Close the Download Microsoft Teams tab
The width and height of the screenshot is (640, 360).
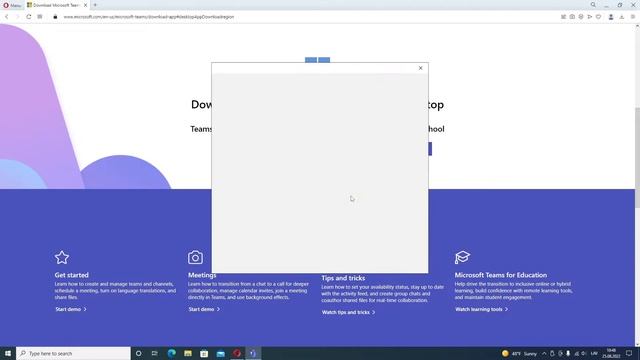[x=85, y=5]
